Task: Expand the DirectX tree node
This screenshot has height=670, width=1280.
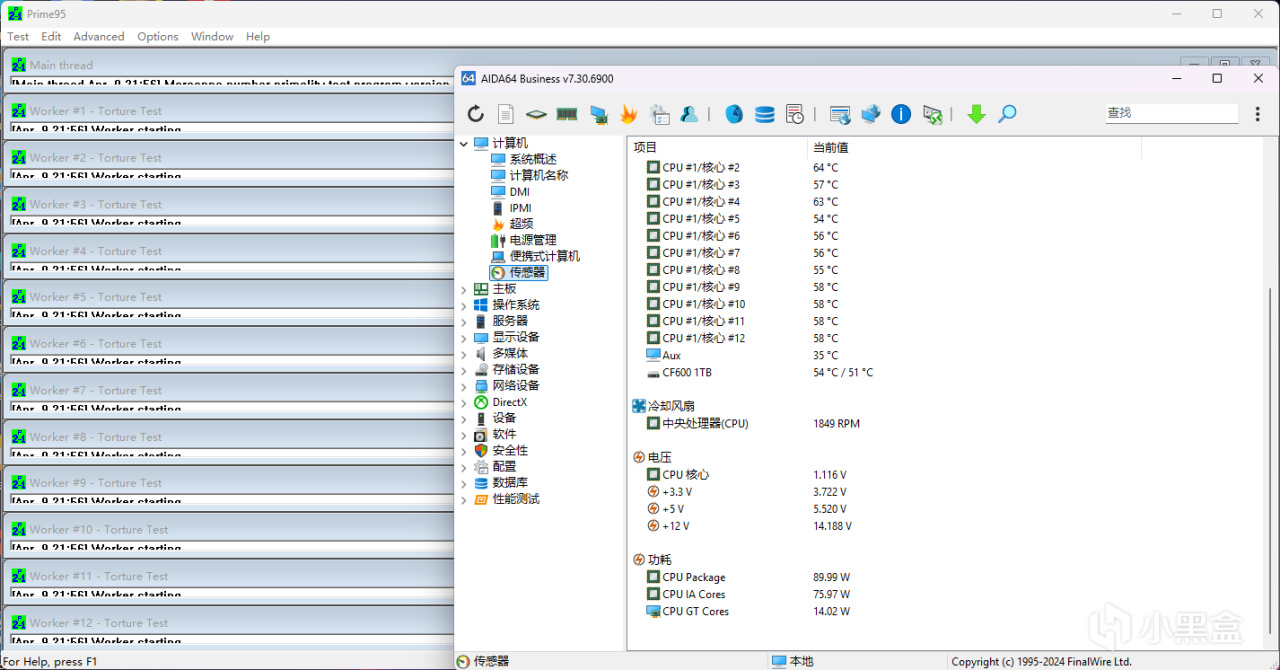Action: coord(464,403)
